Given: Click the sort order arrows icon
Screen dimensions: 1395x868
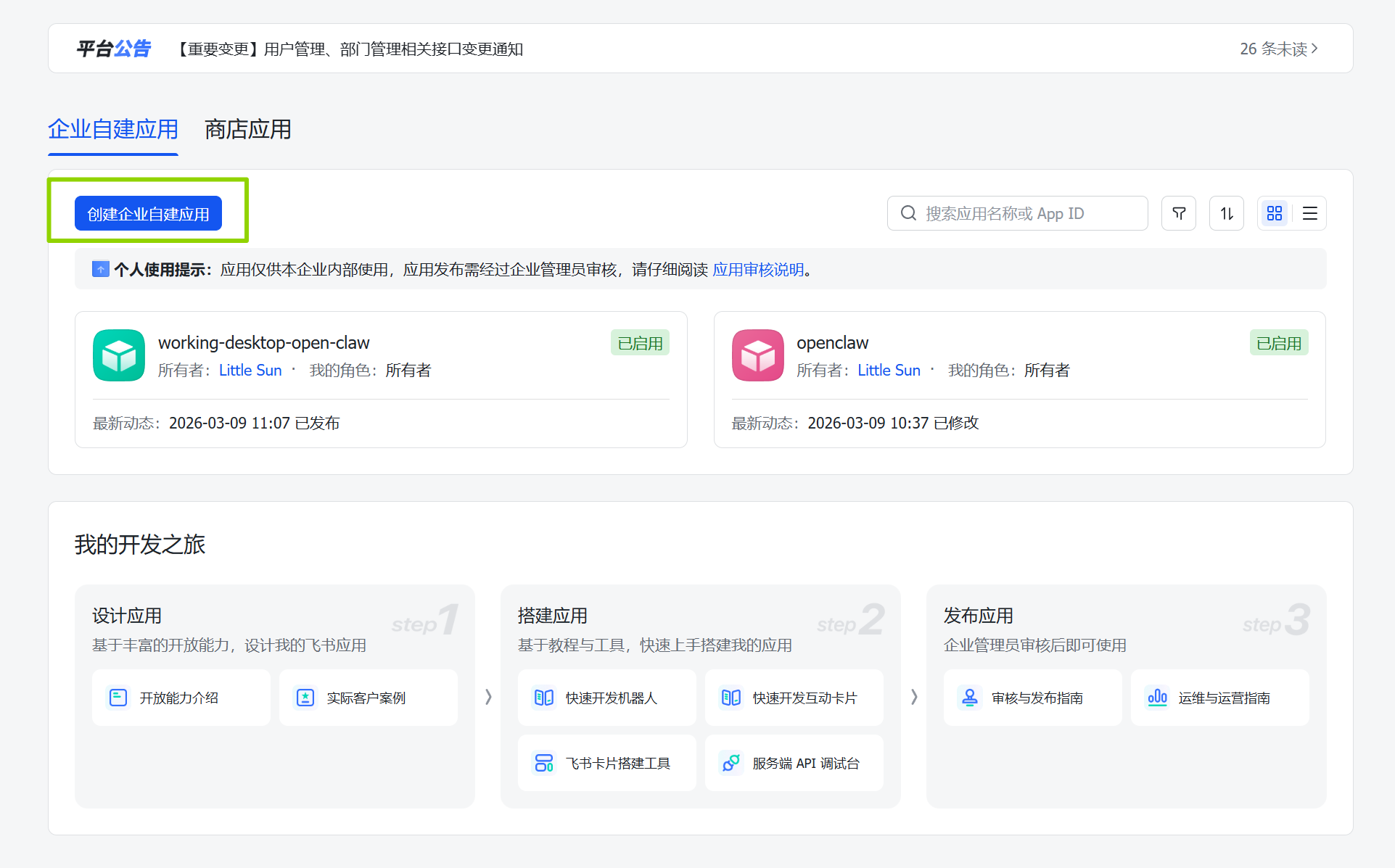Looking at the screenshot, I should pos(1226,213).
